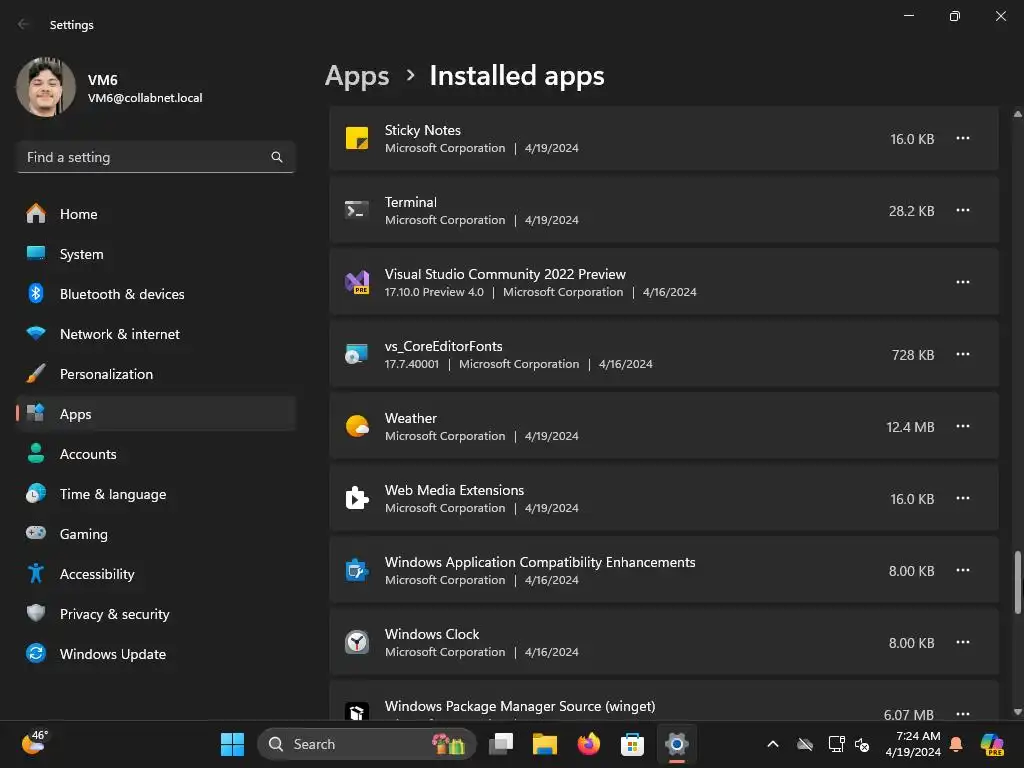Go to Privacy & security settings
The width and height of the screenshot is (1024, 768).
tap(114, 614)
